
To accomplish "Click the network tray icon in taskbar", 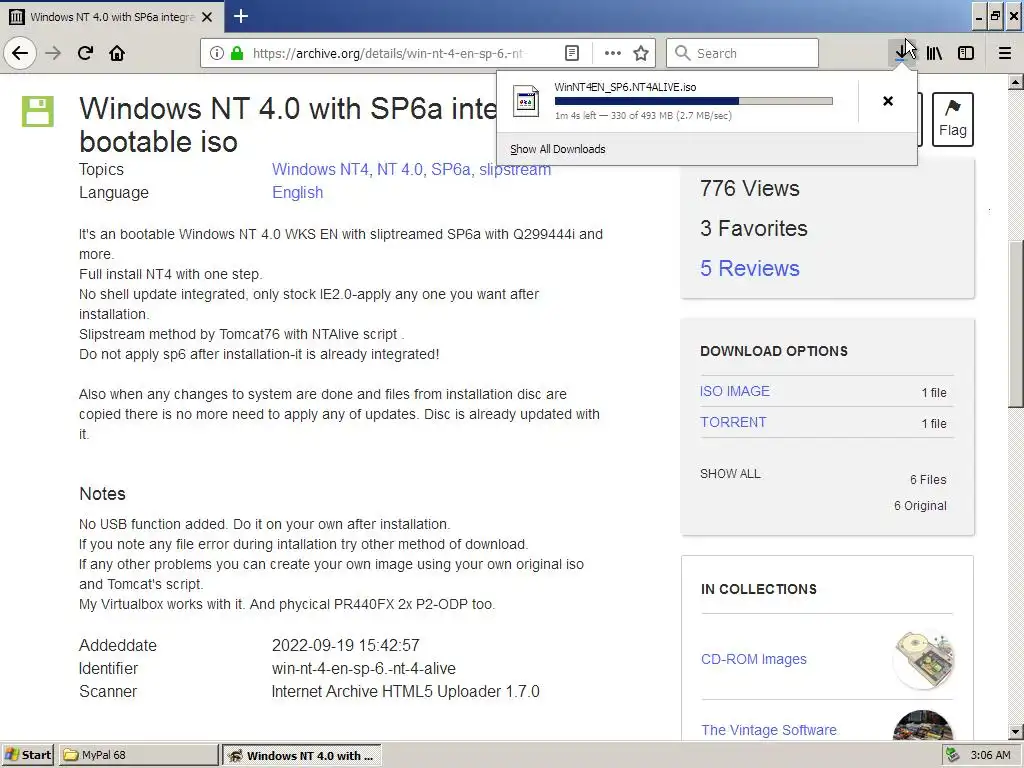I will pyautogui.click(x=952, y=755).
